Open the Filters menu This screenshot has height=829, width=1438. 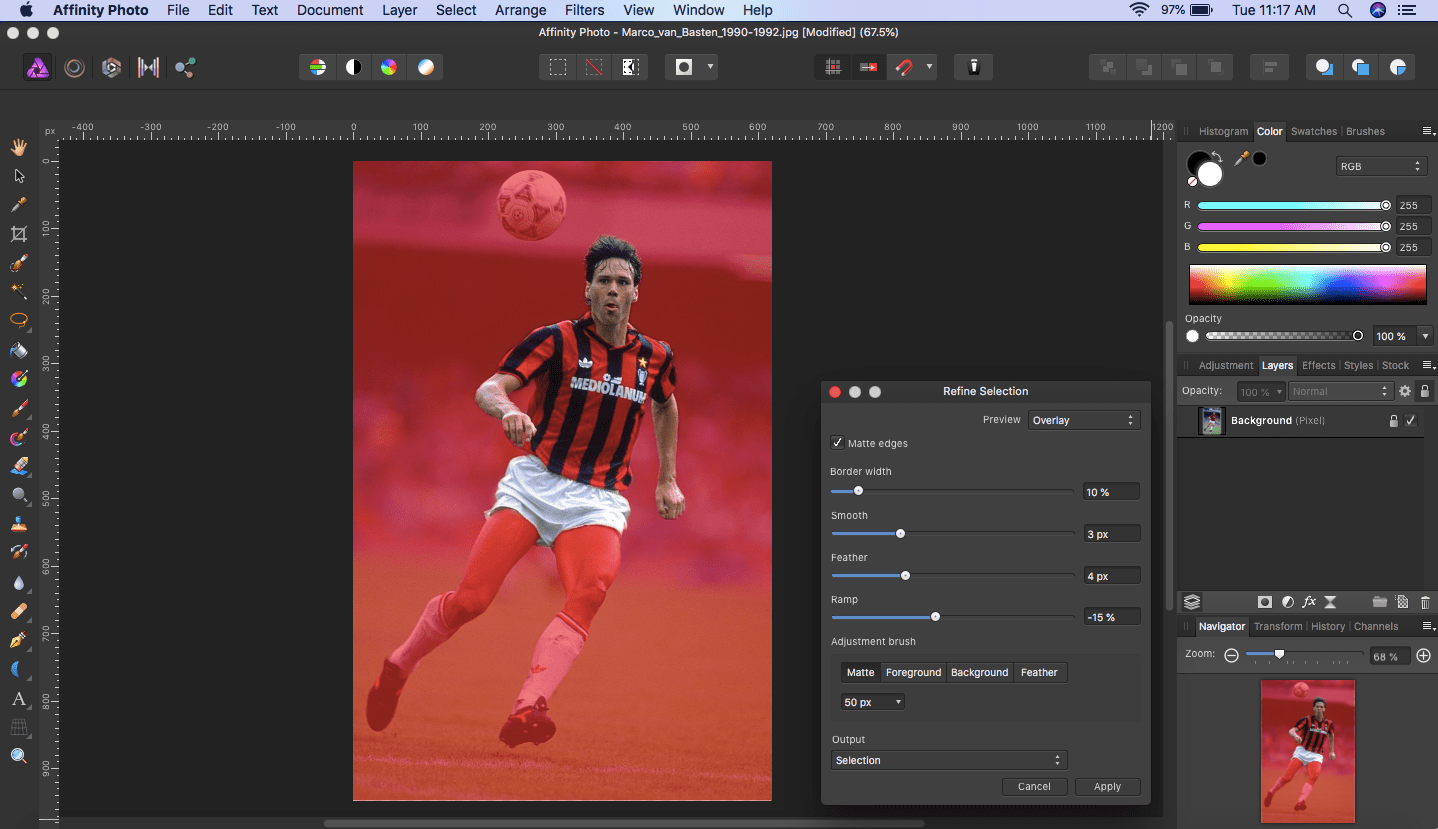click(584, 10)
